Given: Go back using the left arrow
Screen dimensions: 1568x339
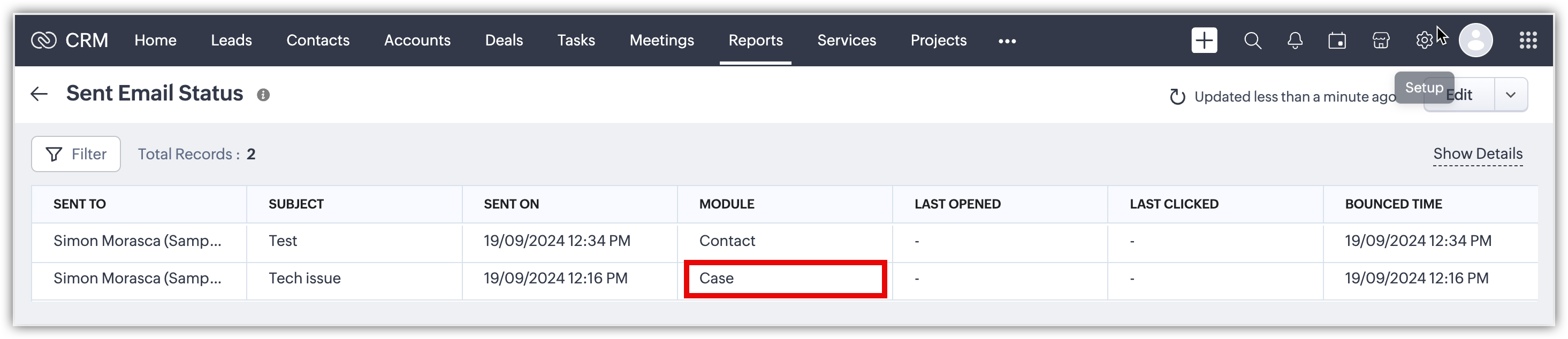Looking at the screenshot, I should (x=39, y=94).
